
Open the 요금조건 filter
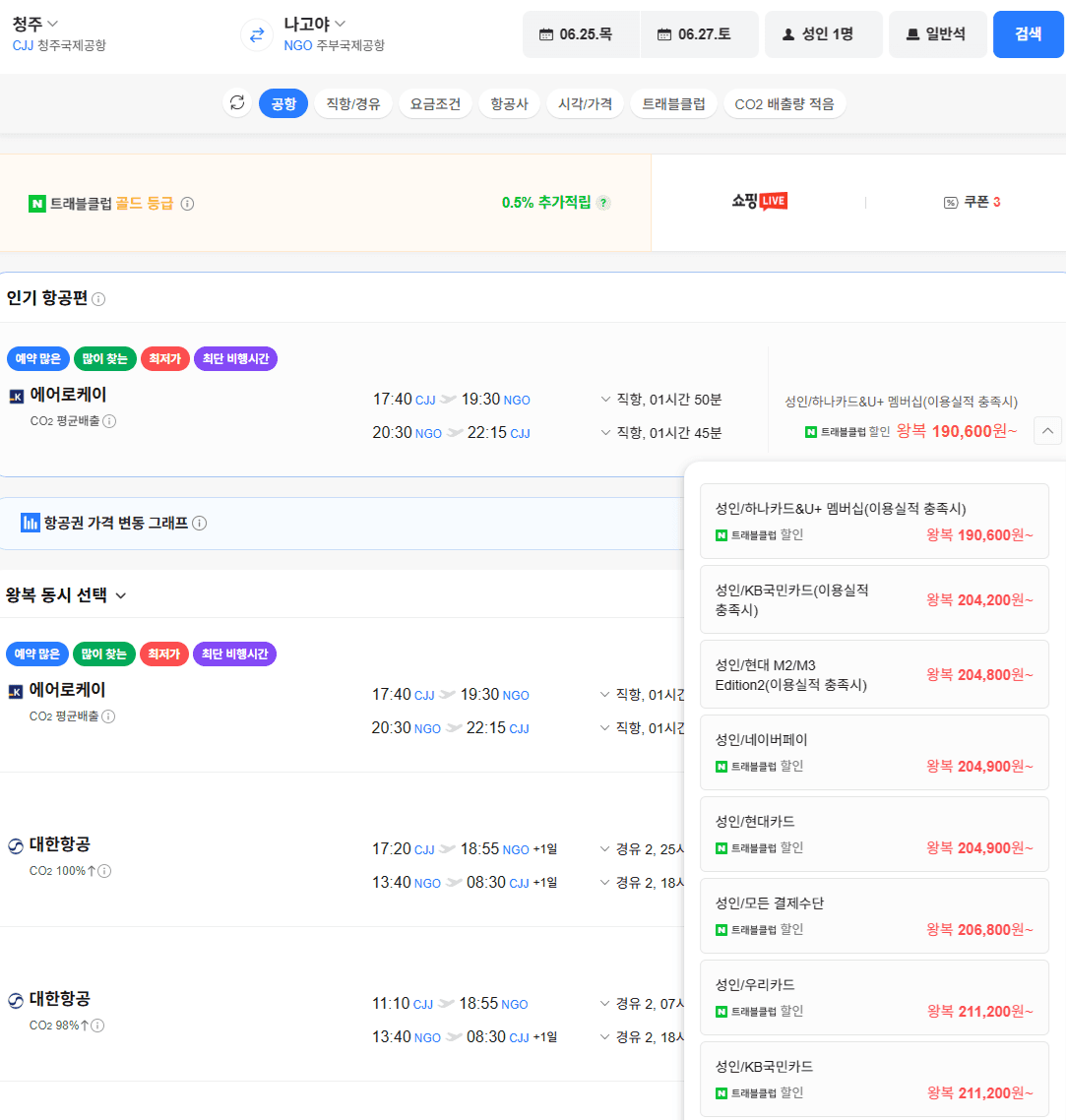click(435, 103)
